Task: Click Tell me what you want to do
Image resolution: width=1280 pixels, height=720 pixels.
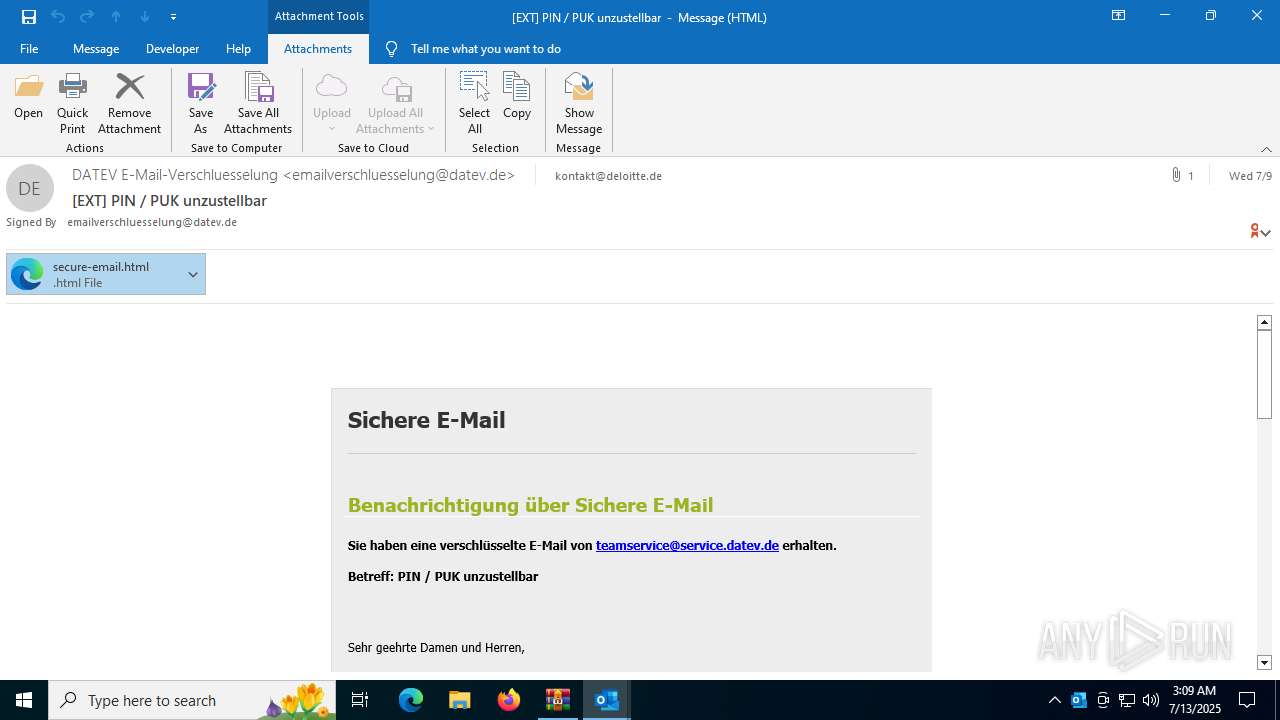Action: click(485, 48)
